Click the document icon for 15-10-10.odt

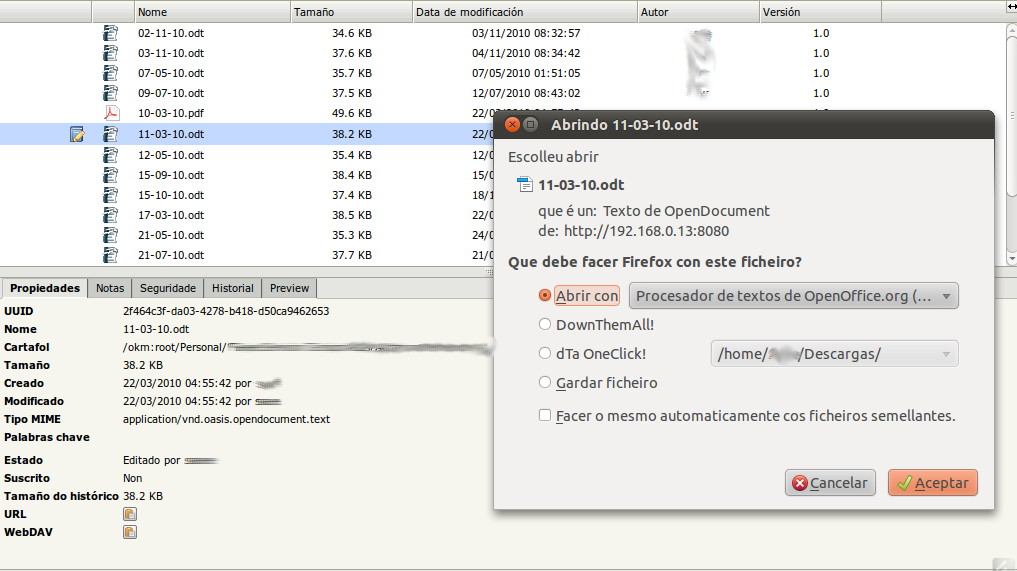pyautogui.click(x=111, y=195)
